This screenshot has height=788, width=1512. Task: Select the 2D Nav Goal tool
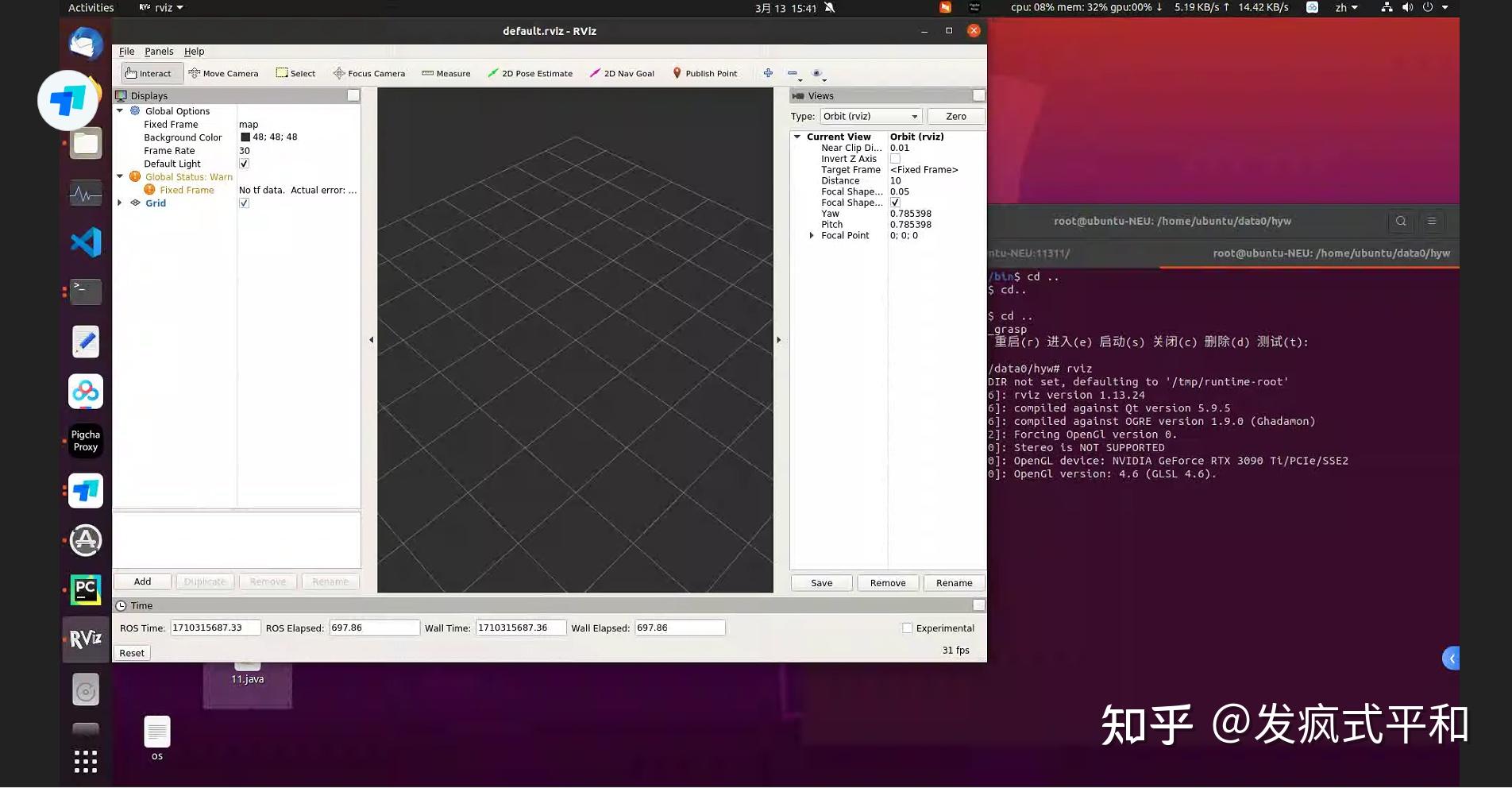(622, 73)
